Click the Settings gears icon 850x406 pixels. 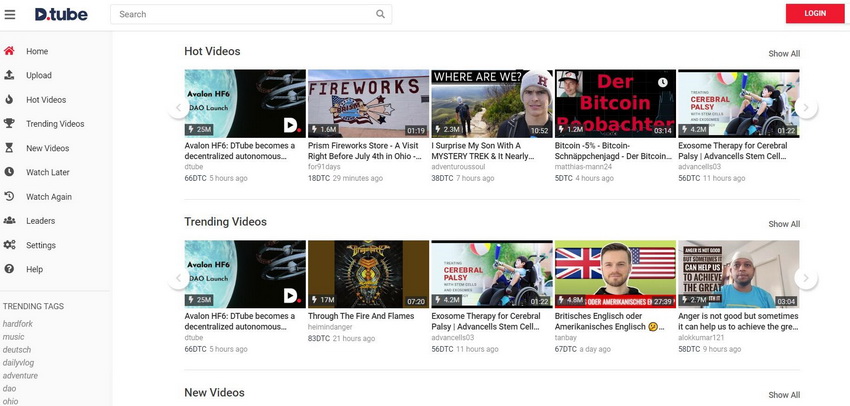coord(9,245)
